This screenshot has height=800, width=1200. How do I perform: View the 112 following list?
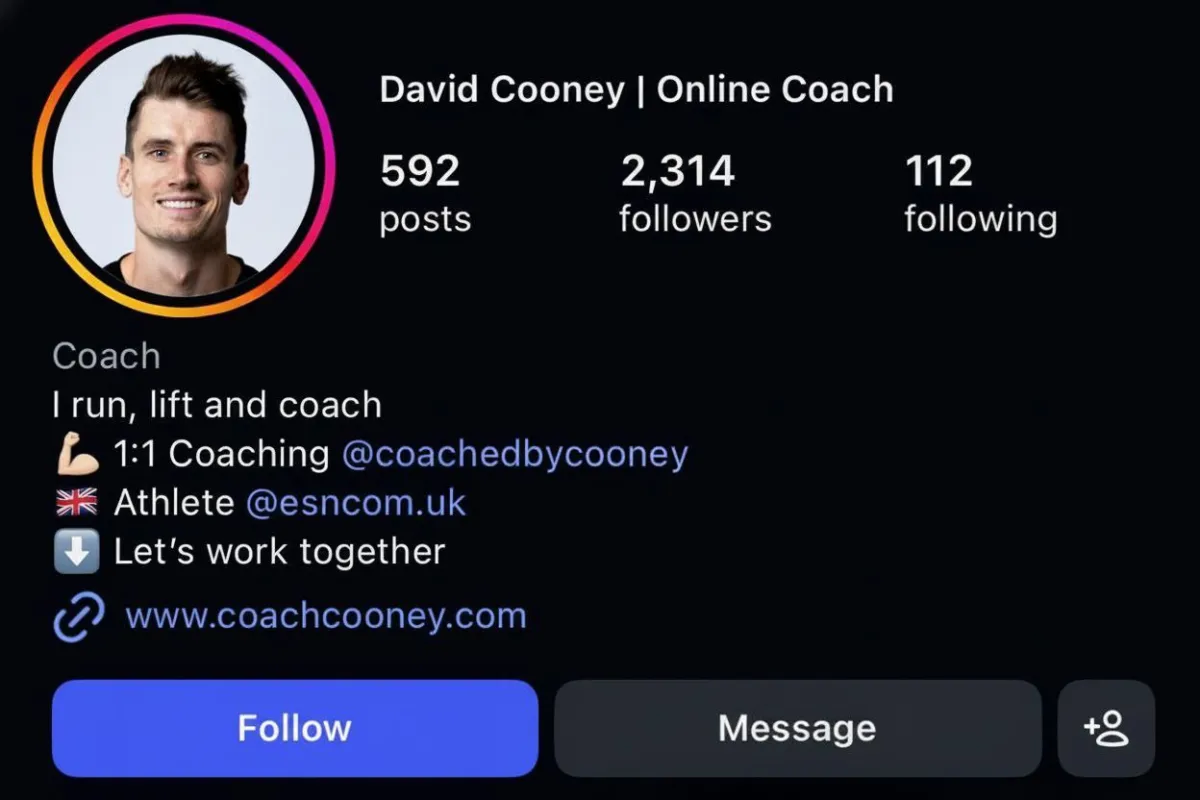[980, 194]
